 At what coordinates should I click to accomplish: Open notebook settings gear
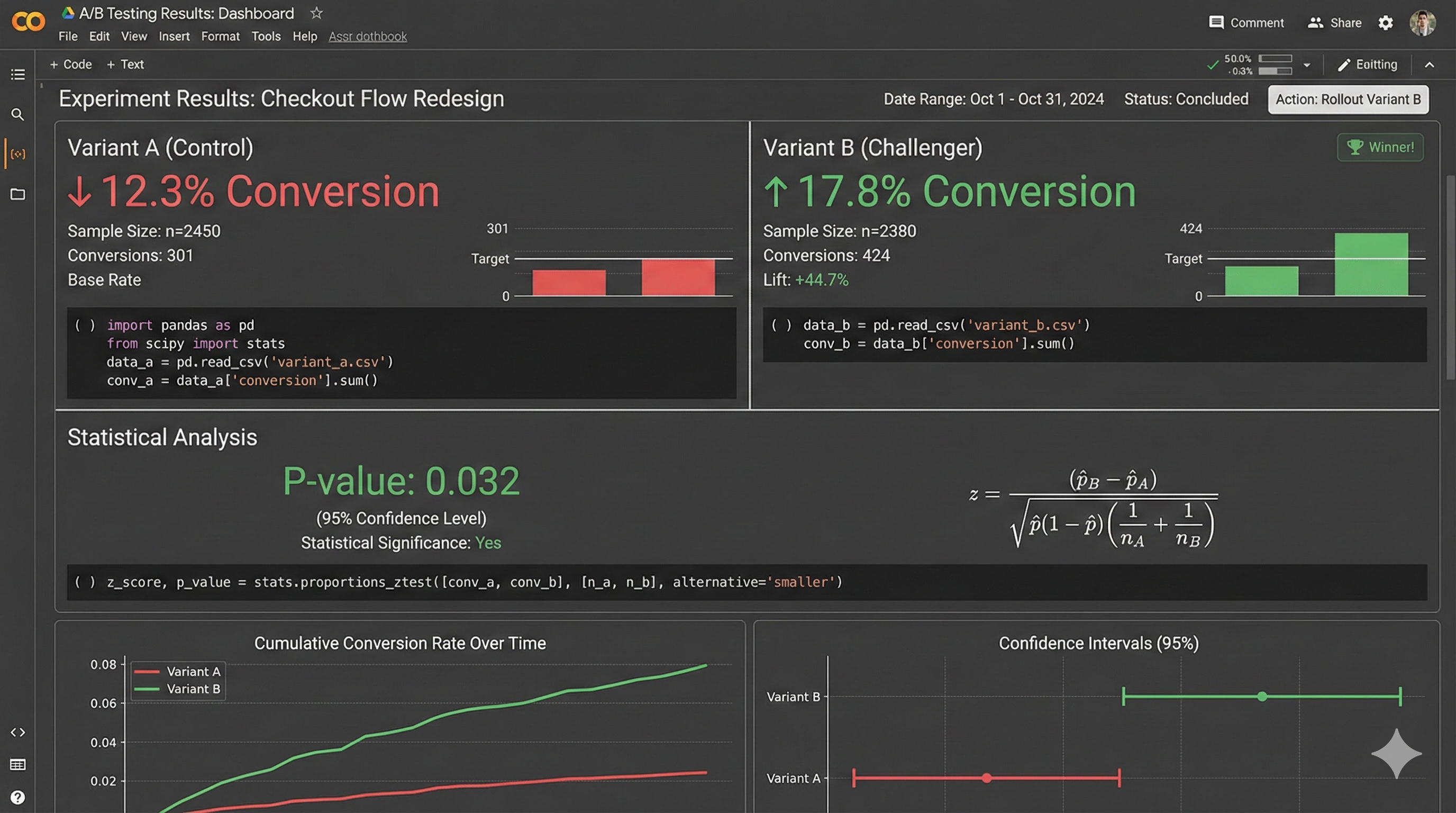point(1385,23)
